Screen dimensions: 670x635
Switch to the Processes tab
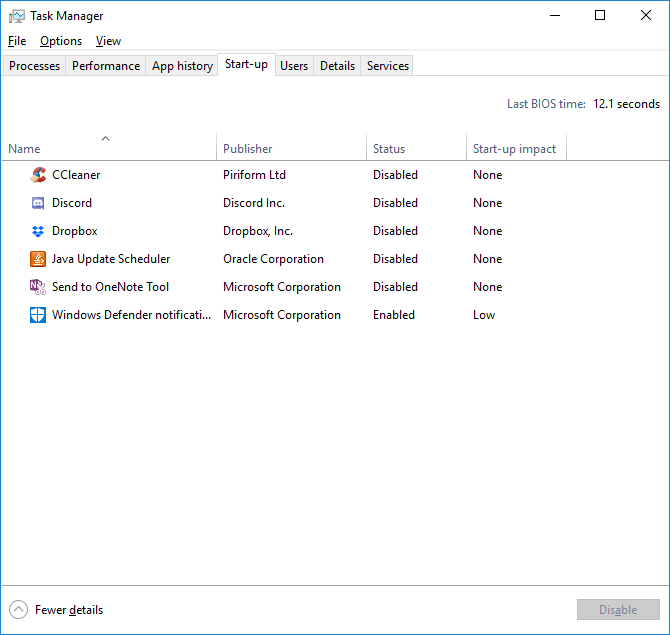35,66
